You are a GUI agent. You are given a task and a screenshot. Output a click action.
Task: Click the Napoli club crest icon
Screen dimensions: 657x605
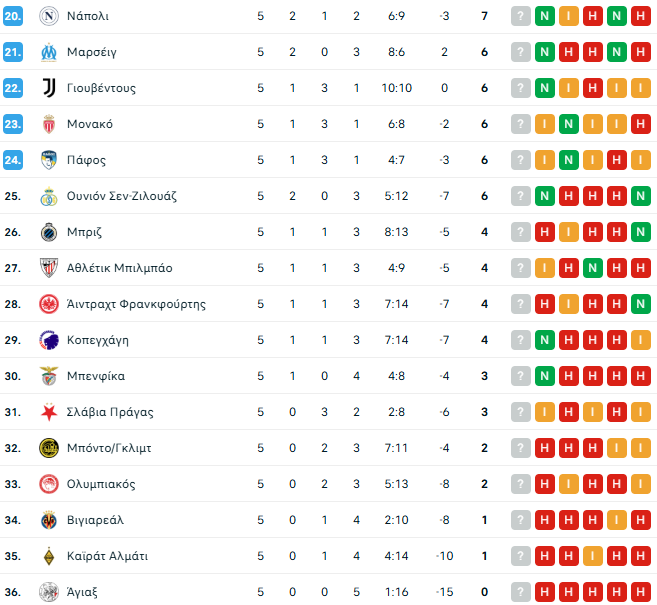click(48, 16)
